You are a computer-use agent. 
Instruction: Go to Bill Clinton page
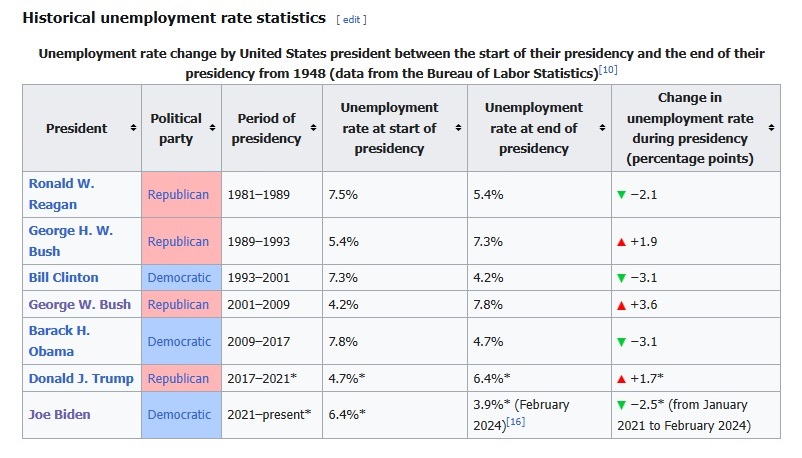(63, 277)
